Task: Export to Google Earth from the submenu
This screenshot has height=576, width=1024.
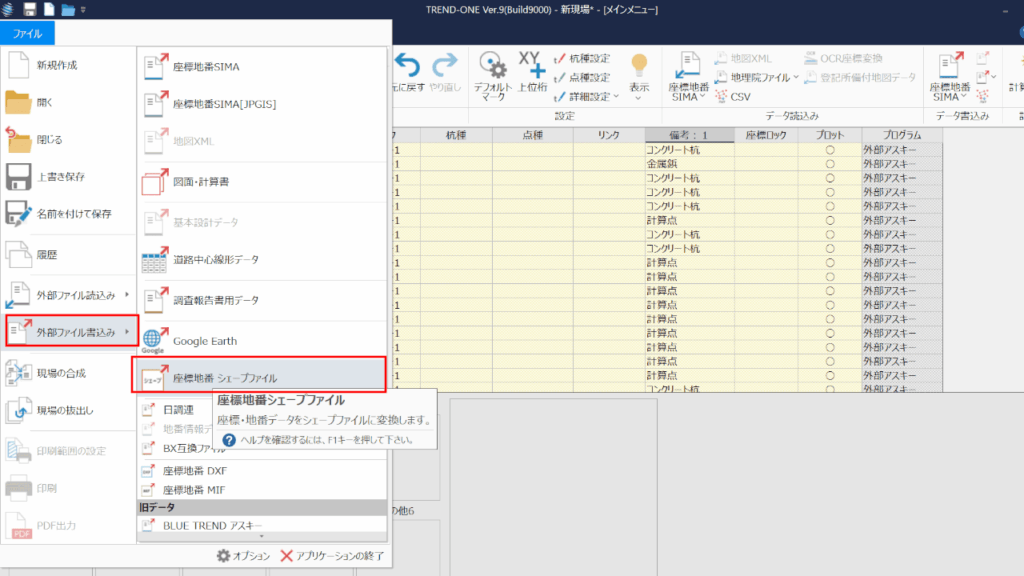Action: tap(263, 340)
